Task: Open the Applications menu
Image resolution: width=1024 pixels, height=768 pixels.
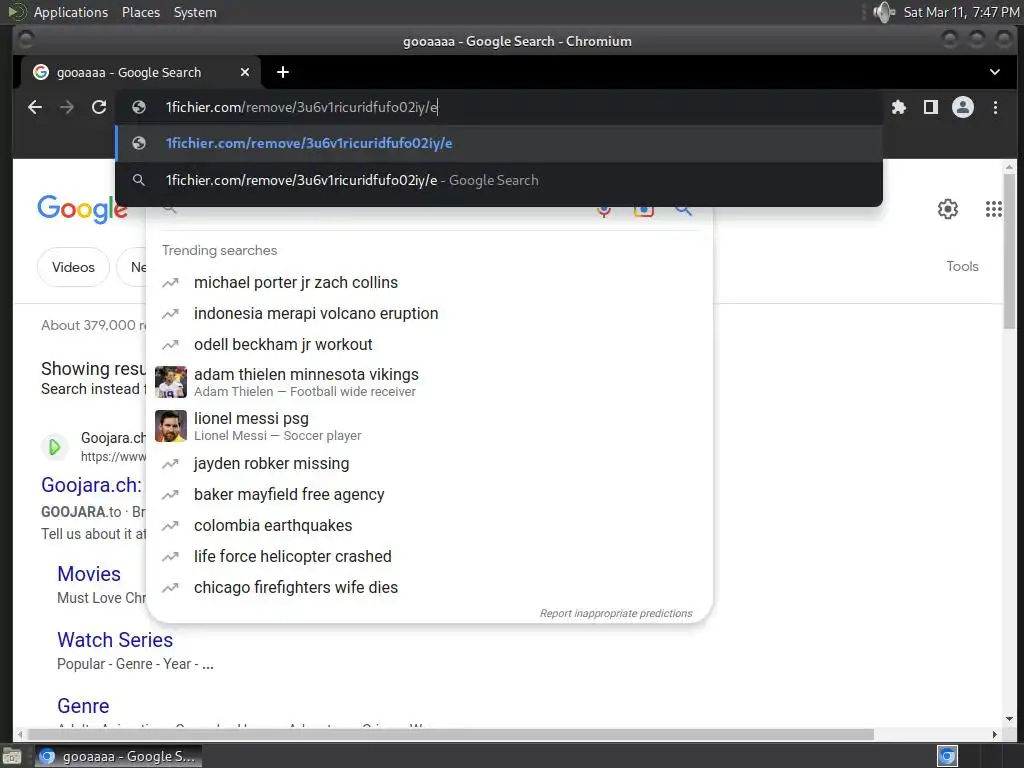Action: [71, 12]
